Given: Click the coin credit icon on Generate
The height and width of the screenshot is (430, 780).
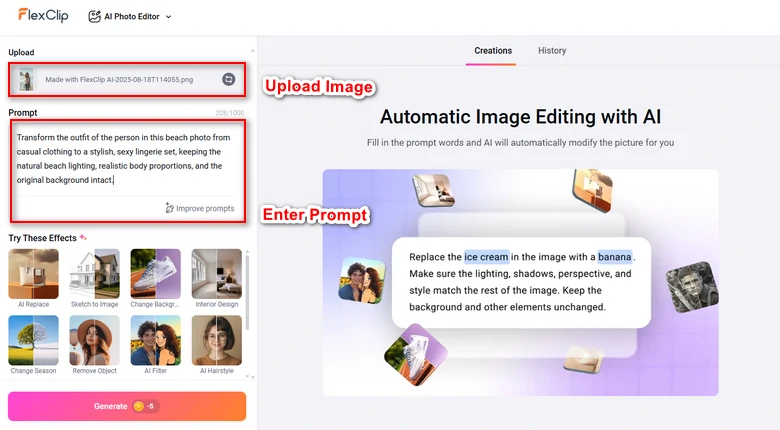Looking at the screenshot, I should click(139, 406).
